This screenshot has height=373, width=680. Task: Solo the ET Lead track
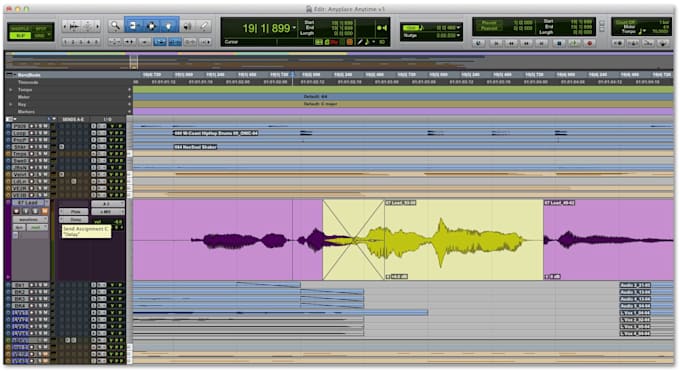tap(35, 211)
